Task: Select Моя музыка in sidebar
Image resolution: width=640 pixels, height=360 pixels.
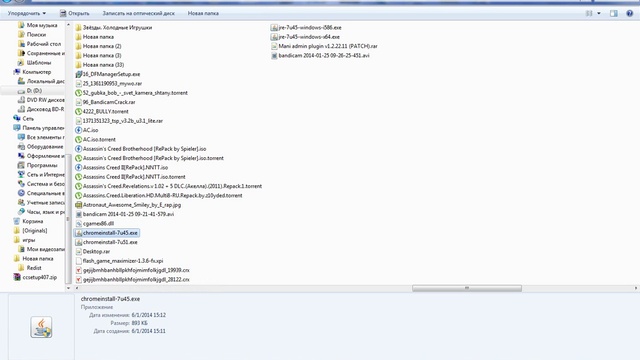Action: pos(42,25)
